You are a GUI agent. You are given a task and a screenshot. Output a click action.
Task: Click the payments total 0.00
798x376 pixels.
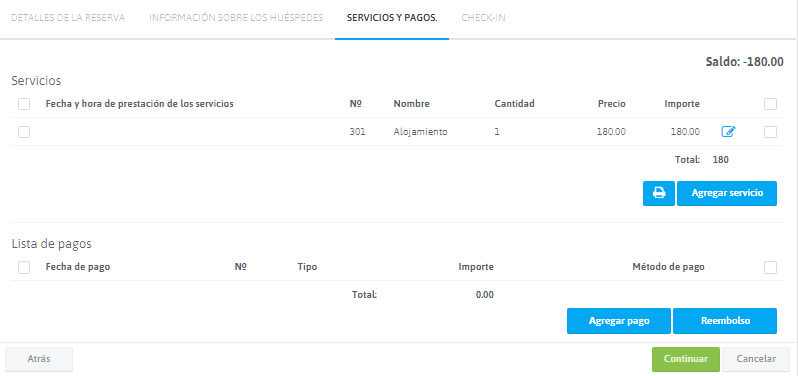(484, 295)
